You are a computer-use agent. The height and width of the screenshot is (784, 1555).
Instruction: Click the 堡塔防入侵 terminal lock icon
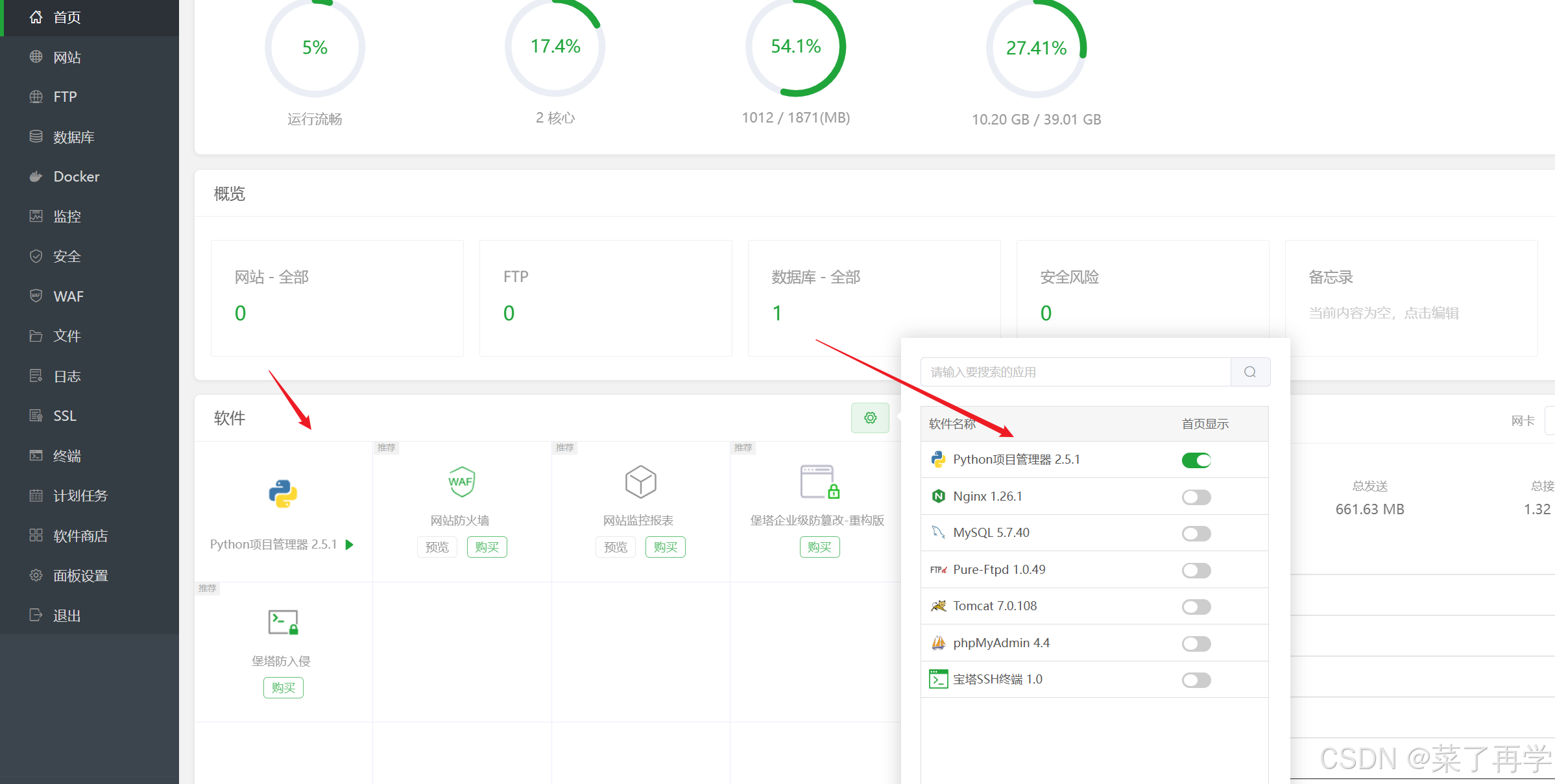[x=283, y=623]
